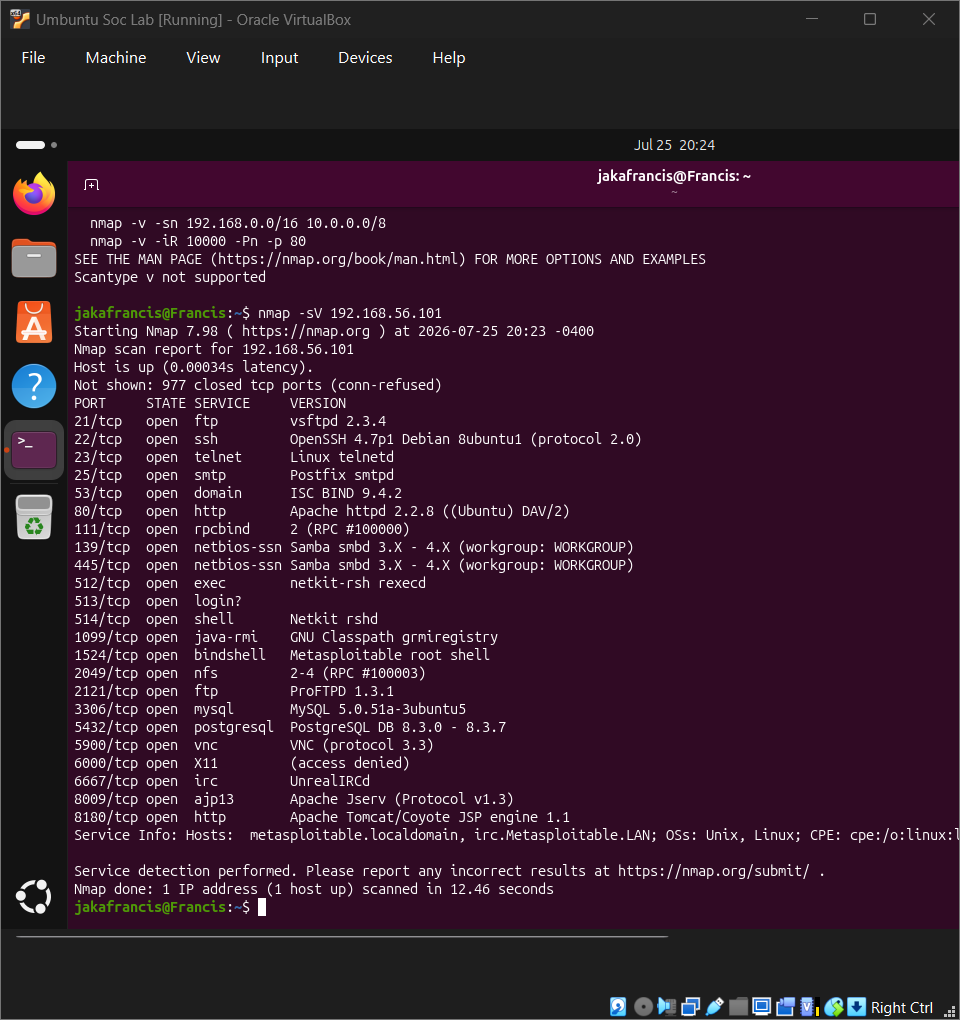
Task: Click the 'nmap -sV 192.168.56.101' command text
Action: pos(350,313)
